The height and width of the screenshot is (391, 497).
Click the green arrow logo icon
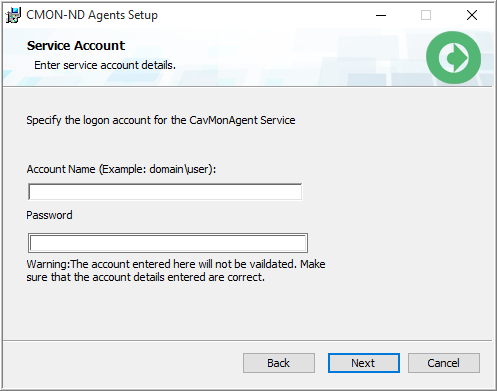453,57
